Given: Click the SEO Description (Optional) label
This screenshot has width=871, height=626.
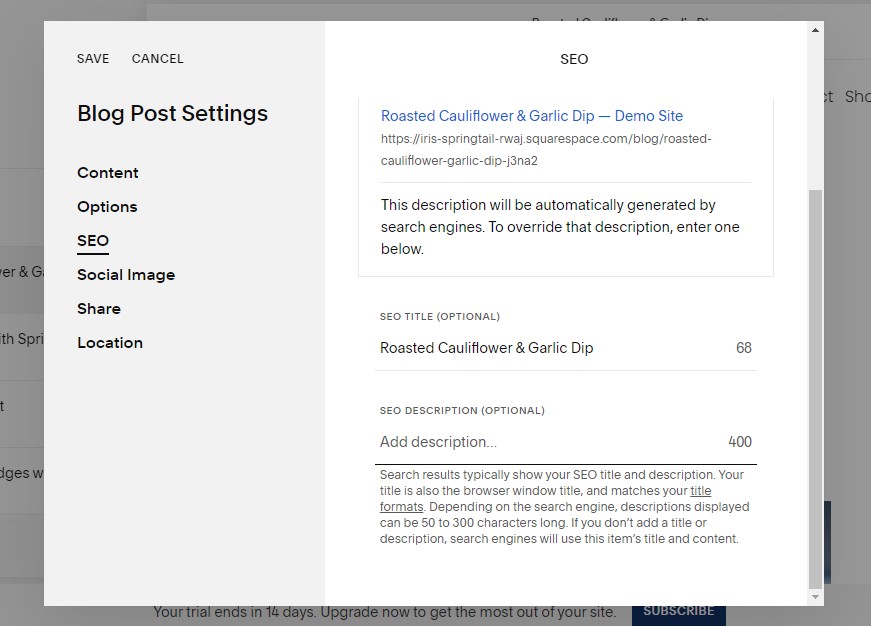Looking at the screenshot, I should [462, 410].
